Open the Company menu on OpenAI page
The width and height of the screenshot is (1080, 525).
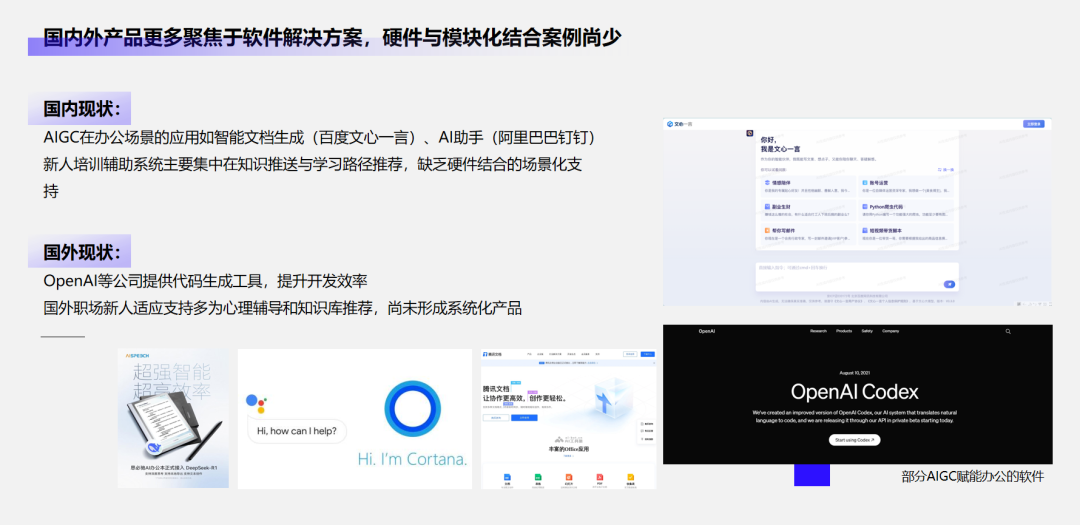891,331
